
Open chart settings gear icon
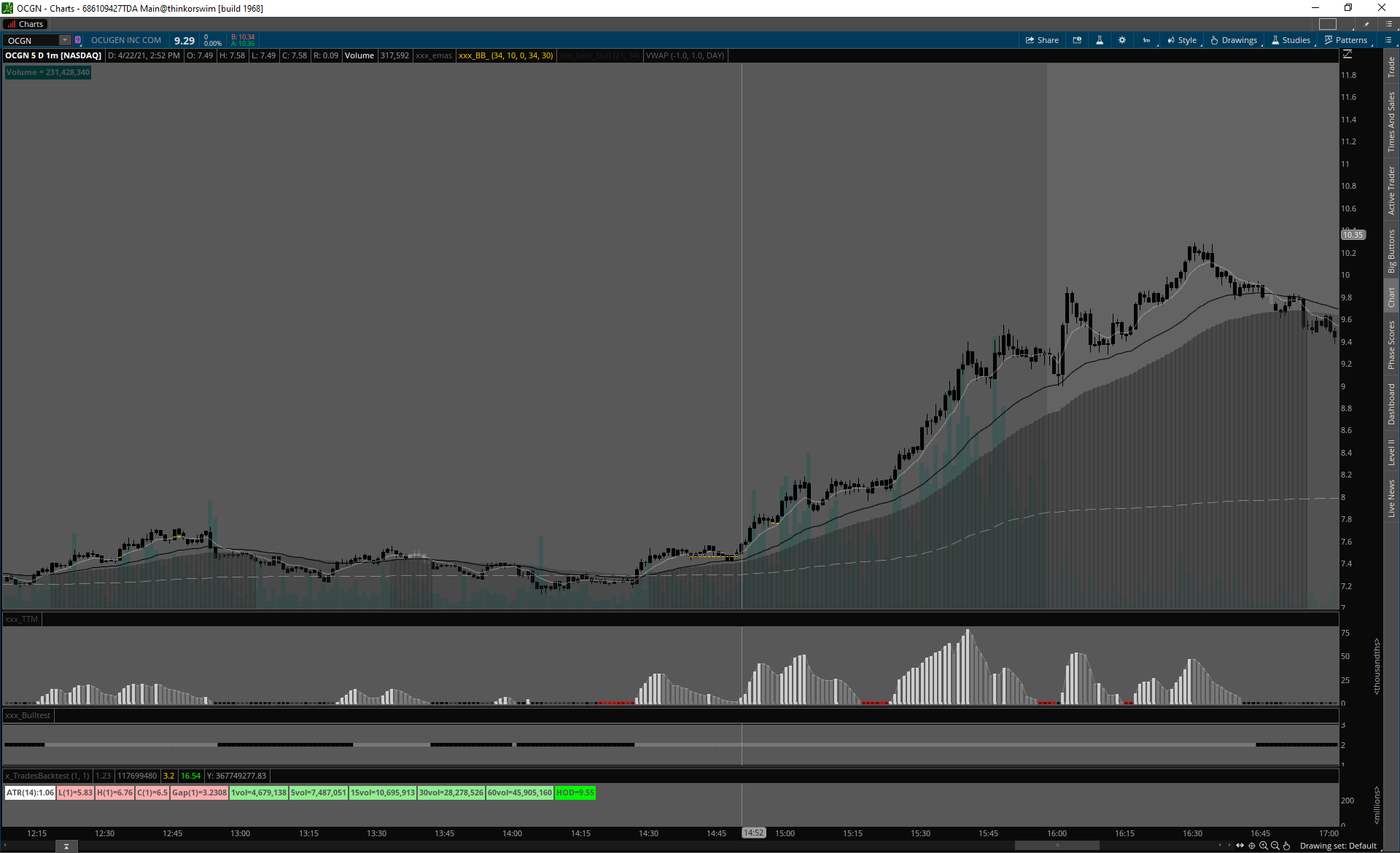[1122, 40]
